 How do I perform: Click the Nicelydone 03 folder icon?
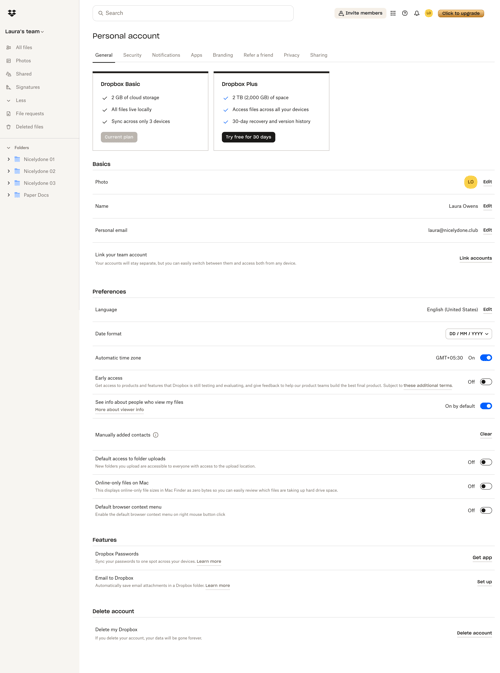[18, 183]
